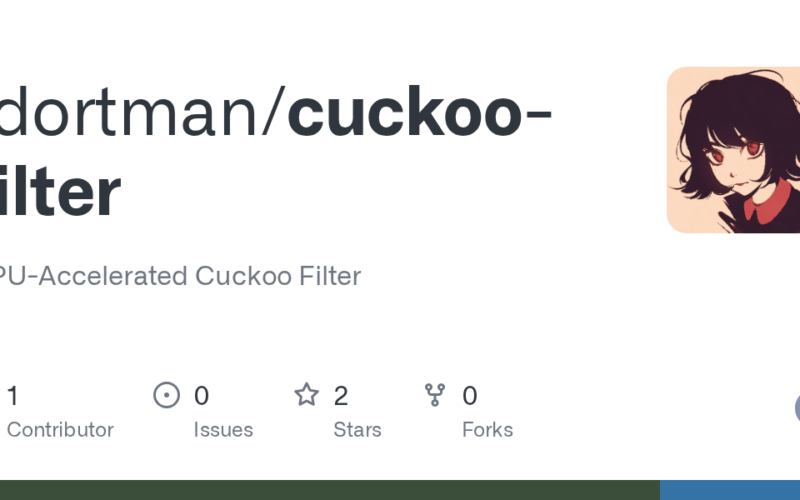Viewport: 800px width, 500px height.
Task: Open the "Issues" label
Action: coord(223,430)
